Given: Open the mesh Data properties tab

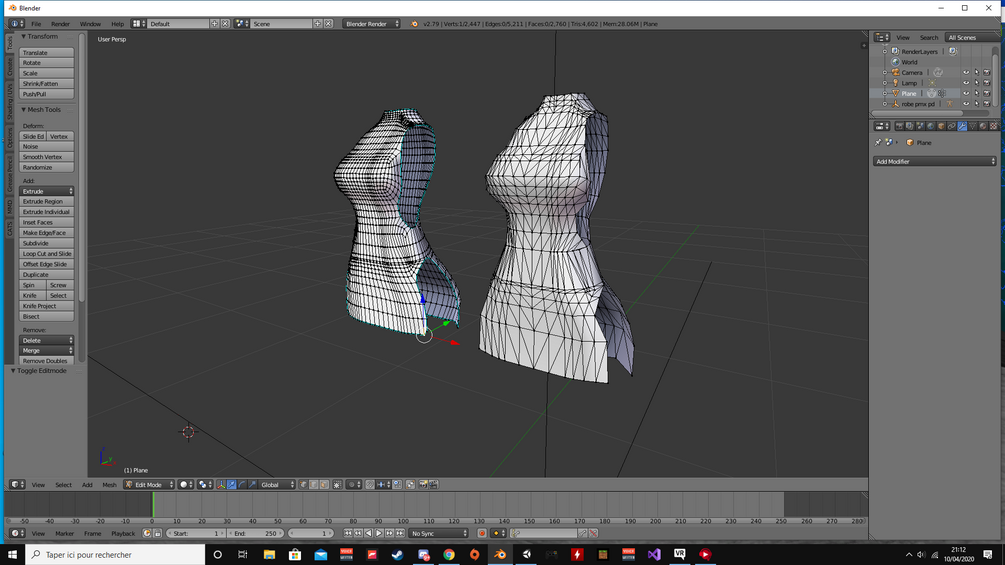Looking at the screenshot, I should [x=972, y=126].
